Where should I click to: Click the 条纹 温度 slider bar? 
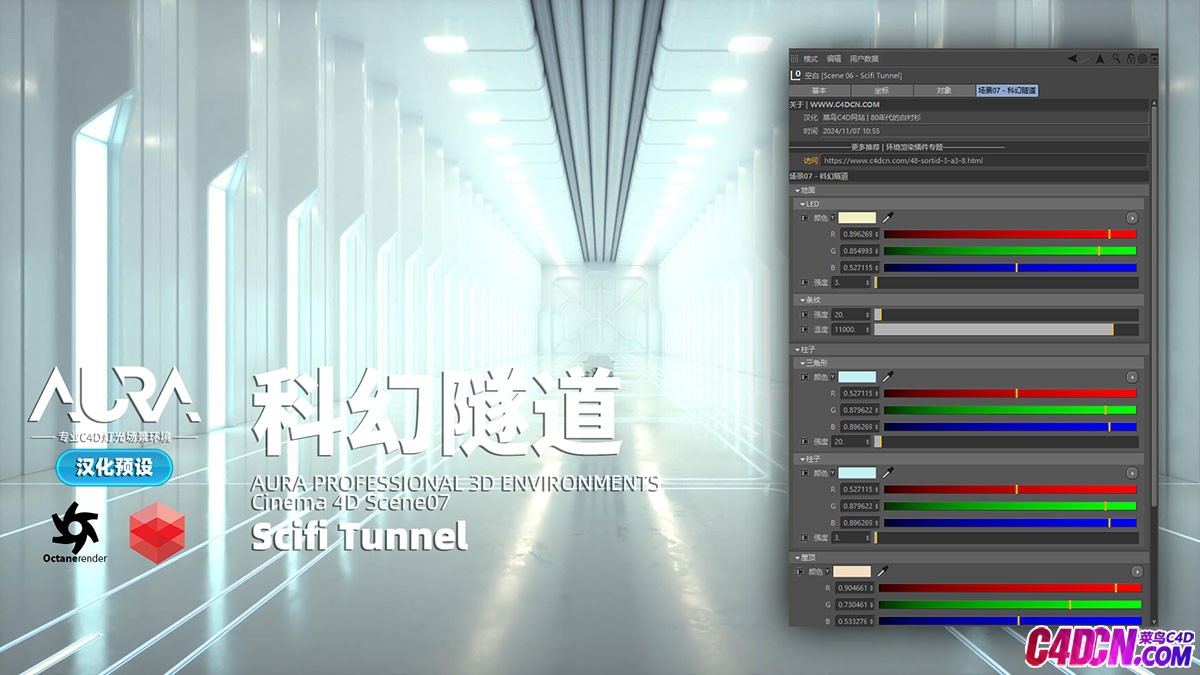(x=1006, y=329)
